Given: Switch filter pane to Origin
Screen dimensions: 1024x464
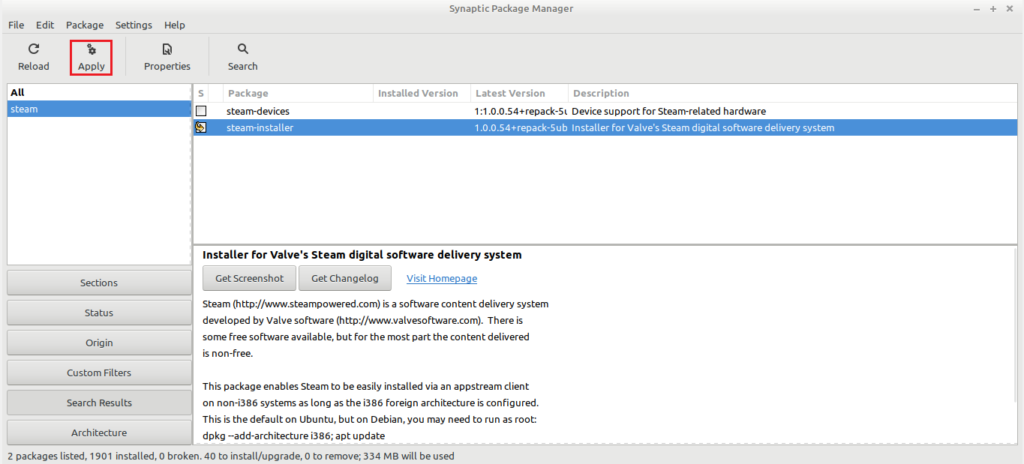Looking at the screenshot, I should [99, 342].
